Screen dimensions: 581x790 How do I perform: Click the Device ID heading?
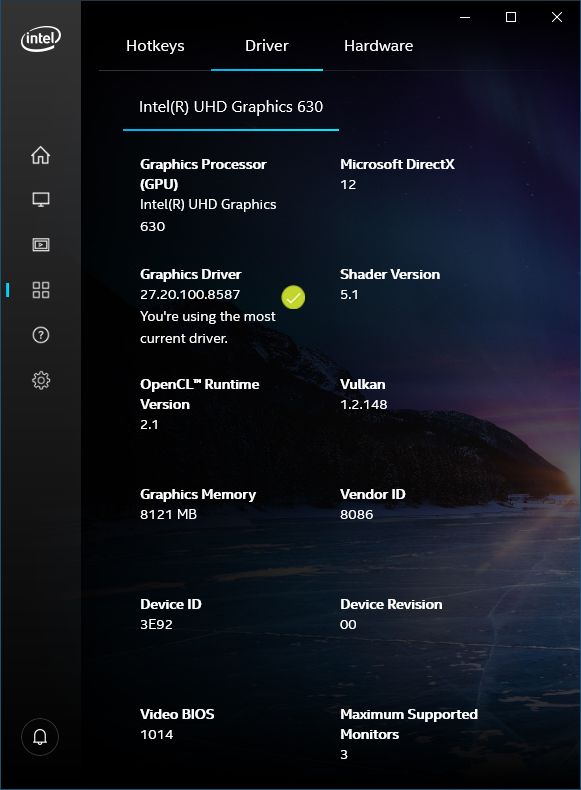point(171,604)
